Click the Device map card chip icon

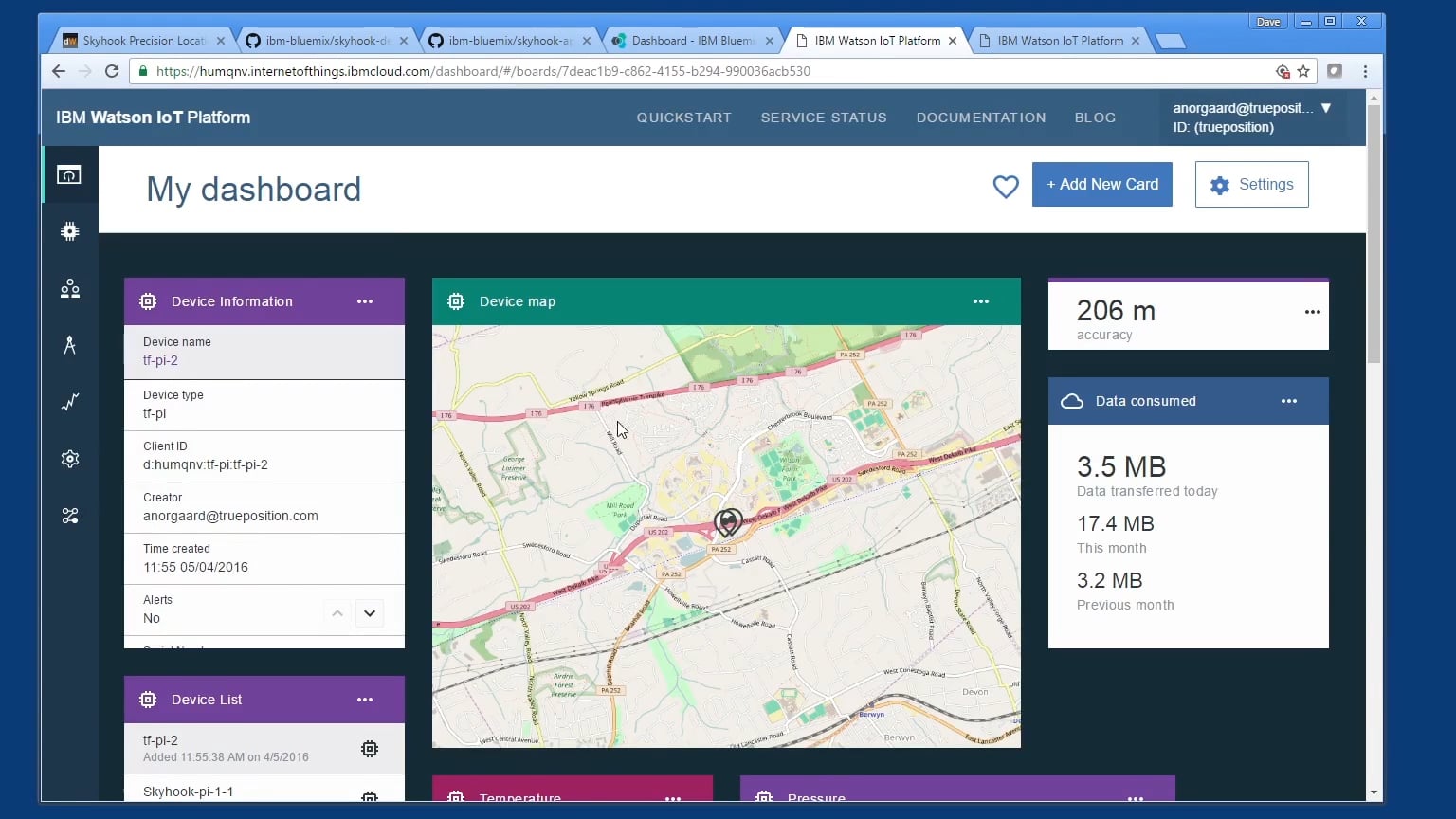click(x=456, y=301)
